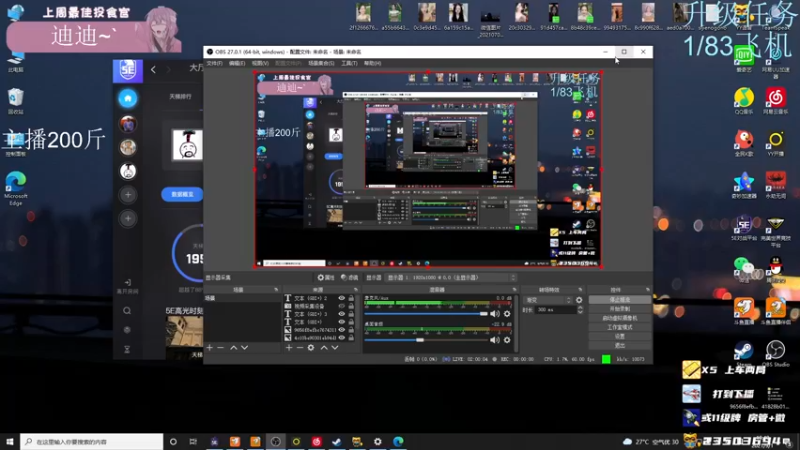Screen dimensions: 800x450
Task: Open the 视图(V) menu in OBS
Action: point(260,63)
